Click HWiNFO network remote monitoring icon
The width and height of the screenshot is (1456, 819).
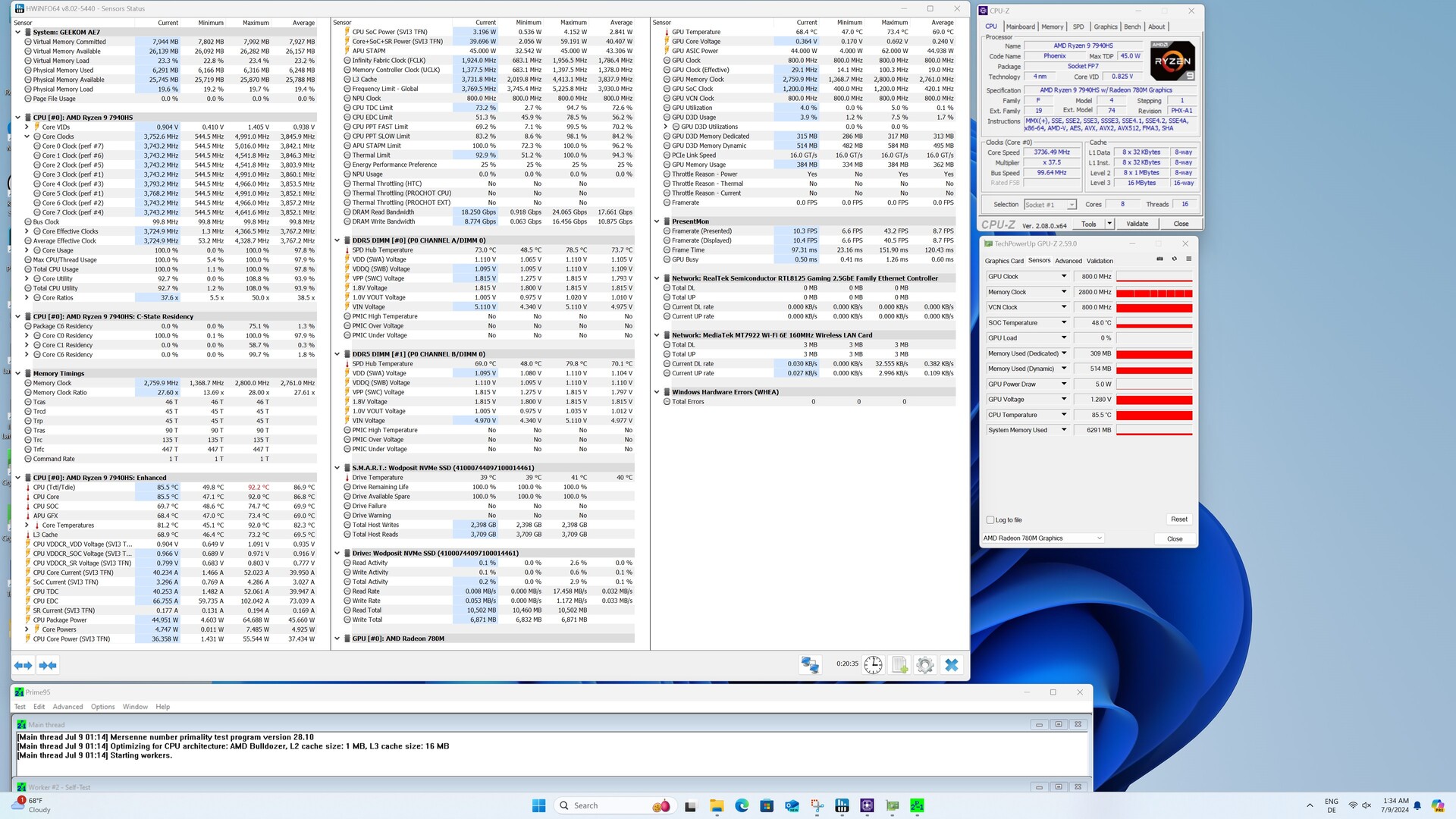(810, 665)
